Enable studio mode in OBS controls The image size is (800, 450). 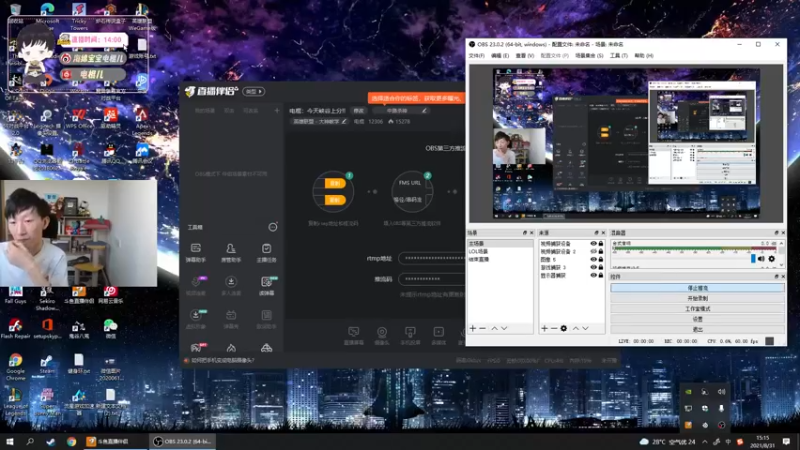[x=697, y=309]
